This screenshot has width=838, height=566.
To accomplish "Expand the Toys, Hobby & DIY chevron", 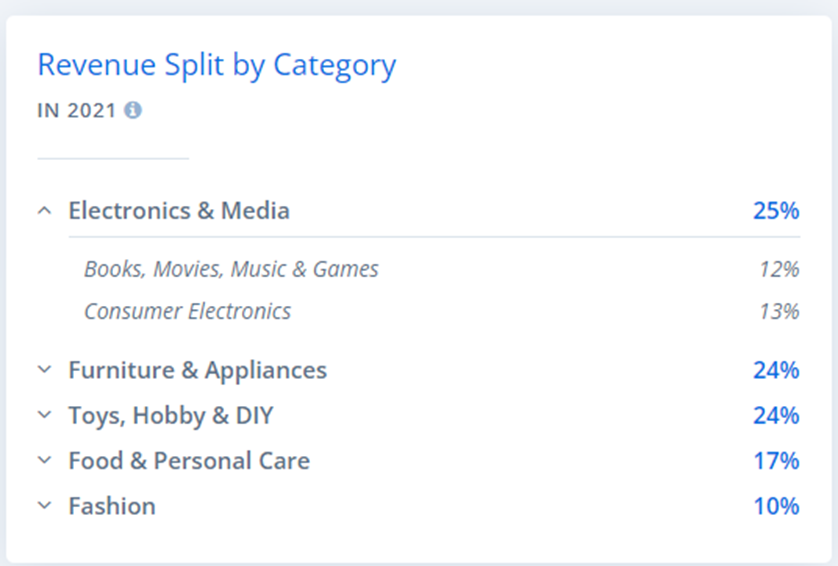I will [45, 415].
